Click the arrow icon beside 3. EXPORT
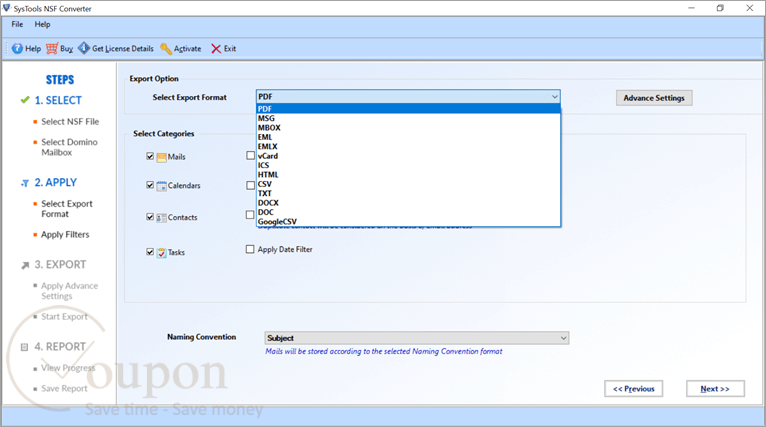The width and height of the screenshot is (766, 427). 25,265
